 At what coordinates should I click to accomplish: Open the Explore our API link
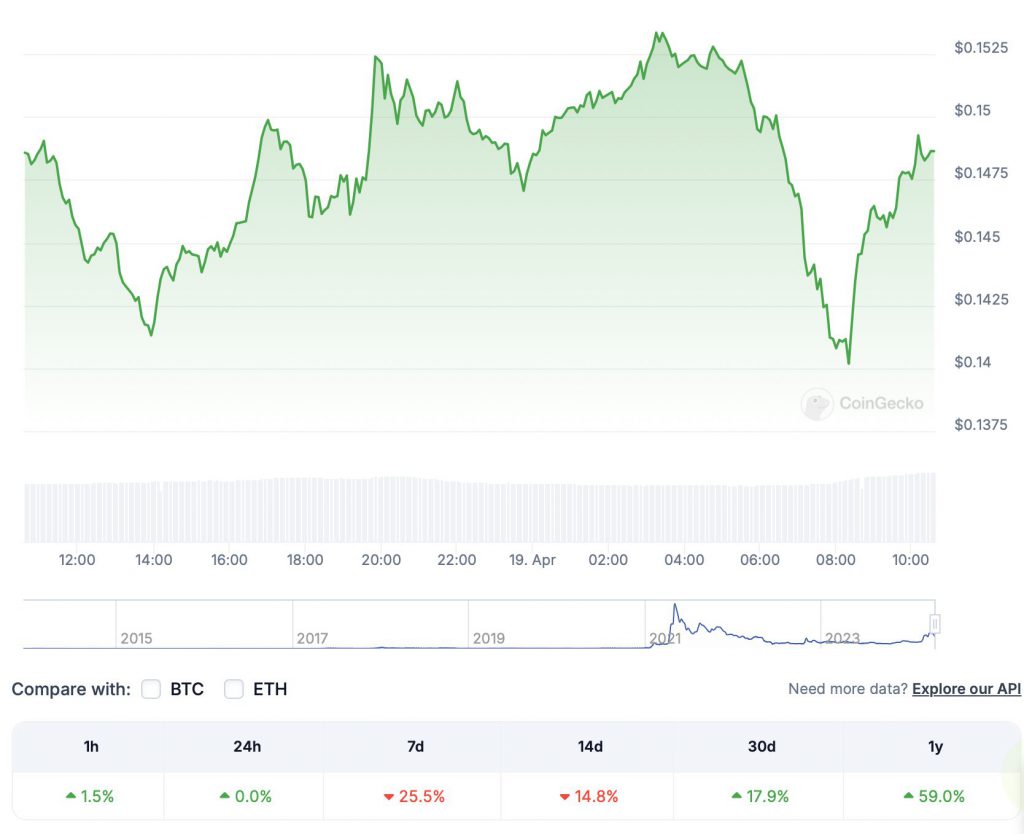(x=966, y=689)
